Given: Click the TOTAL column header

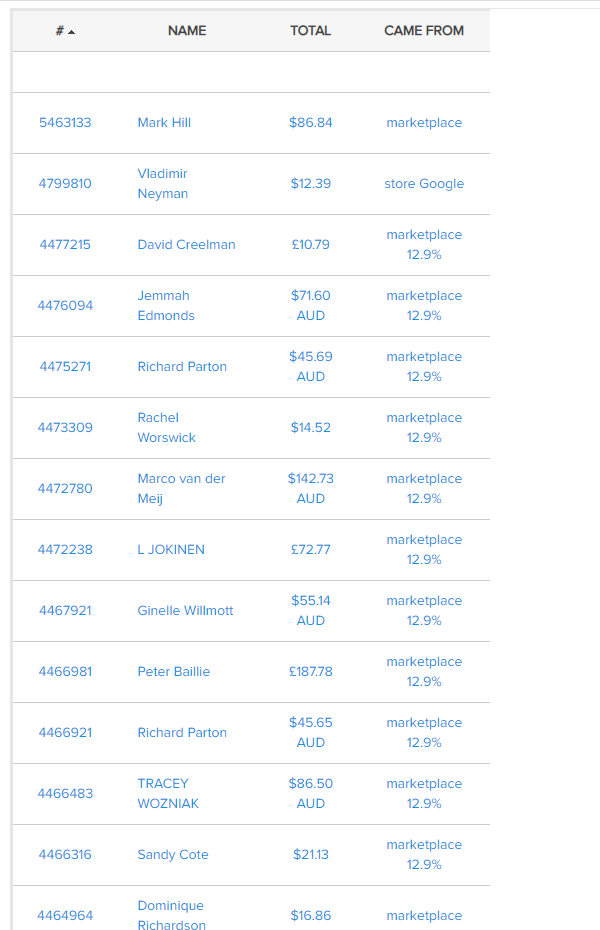Looking at the screenshot, I should point(310,31).
